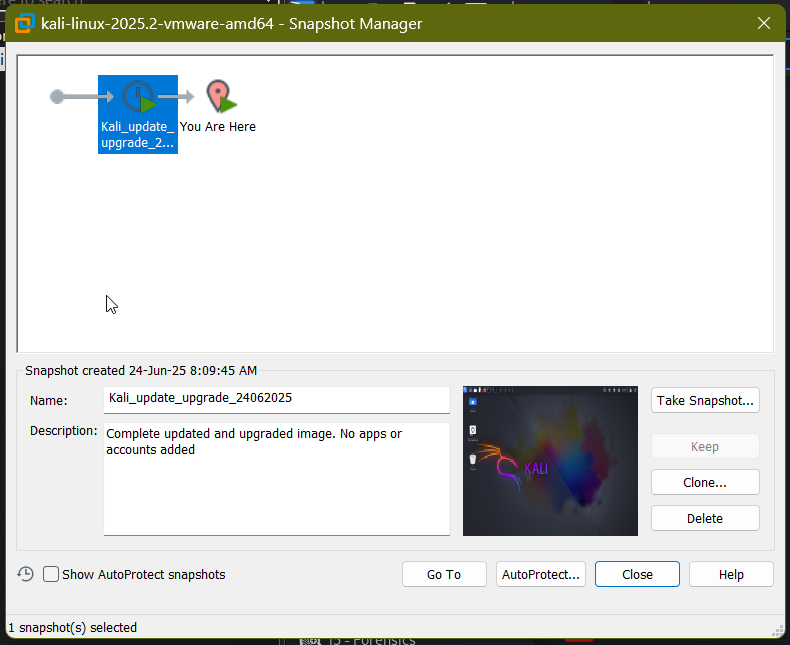Open AutoProtect... settings
The width and height of the screenshot is (790, 645).
[541, 574]
